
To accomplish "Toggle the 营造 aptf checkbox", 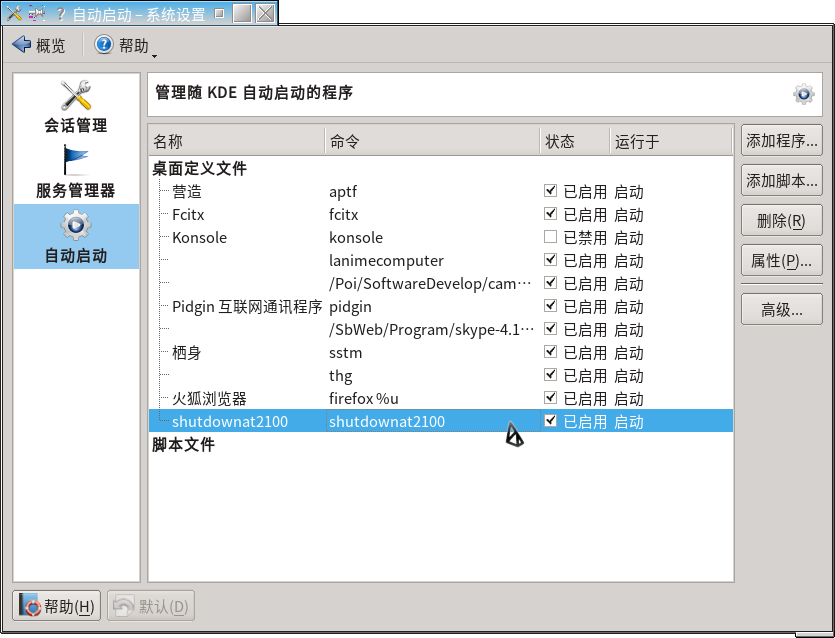I will point(550,191).
